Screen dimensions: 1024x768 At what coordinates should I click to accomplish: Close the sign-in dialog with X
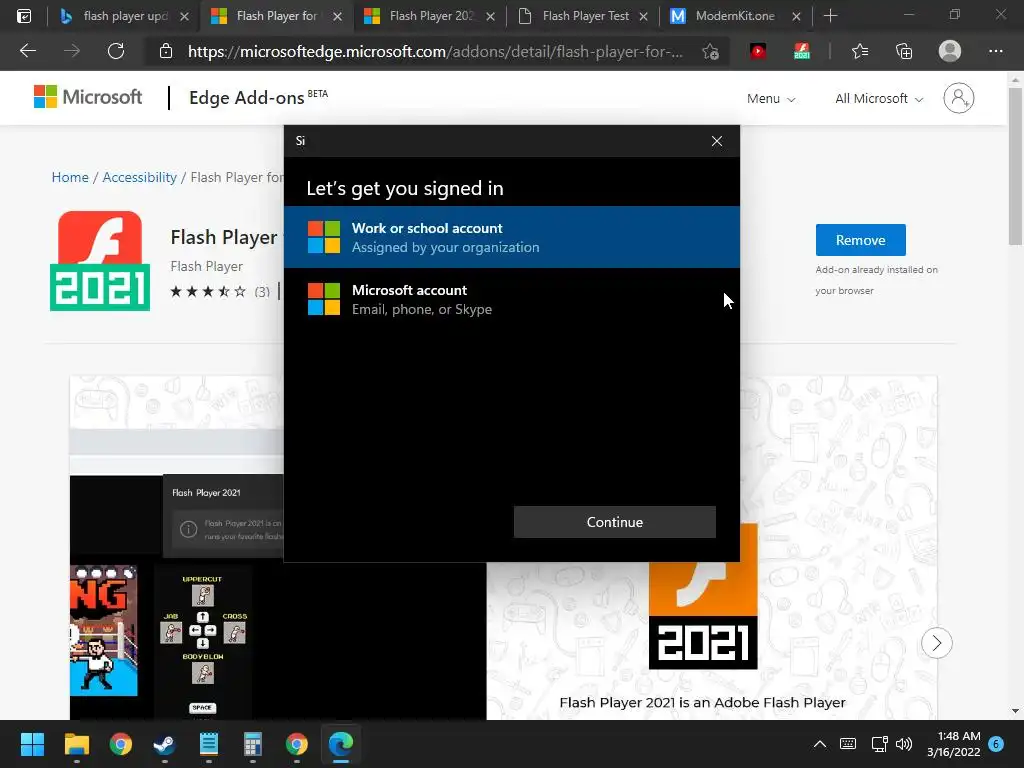point(716,141)
